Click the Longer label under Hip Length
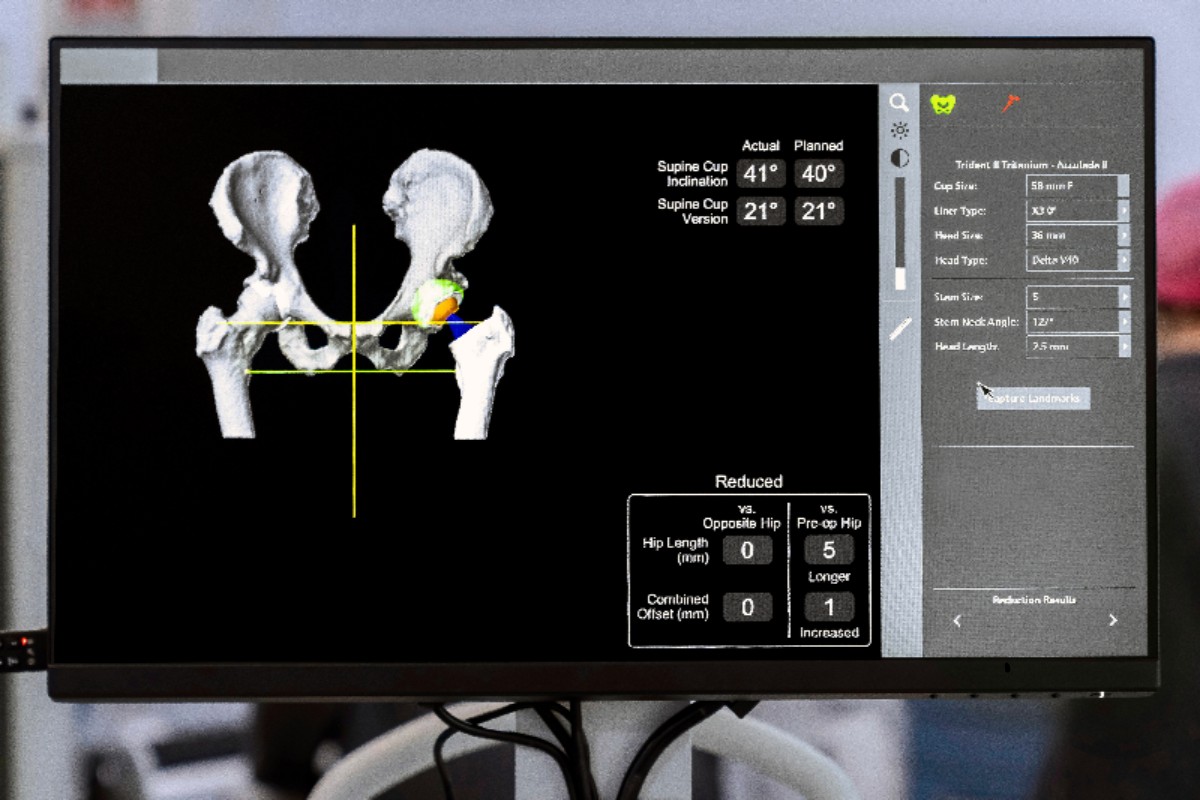 click(829, 577)
